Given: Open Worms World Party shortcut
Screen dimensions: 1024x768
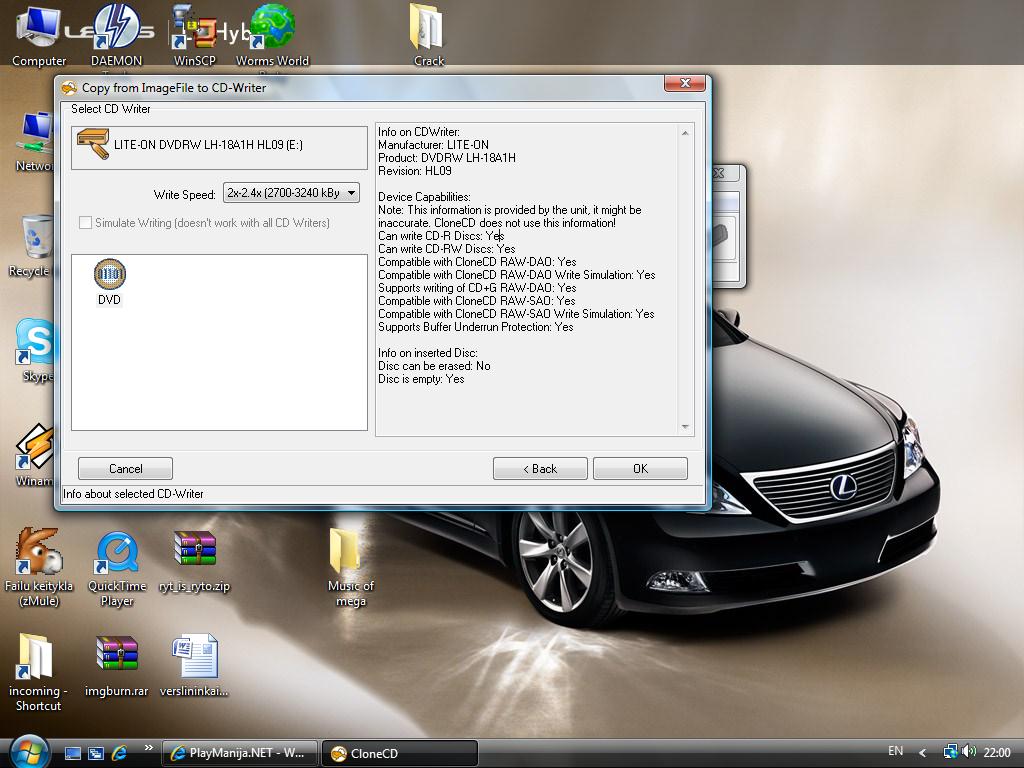Looking at the screenshot, I should [x=272, y=35].
